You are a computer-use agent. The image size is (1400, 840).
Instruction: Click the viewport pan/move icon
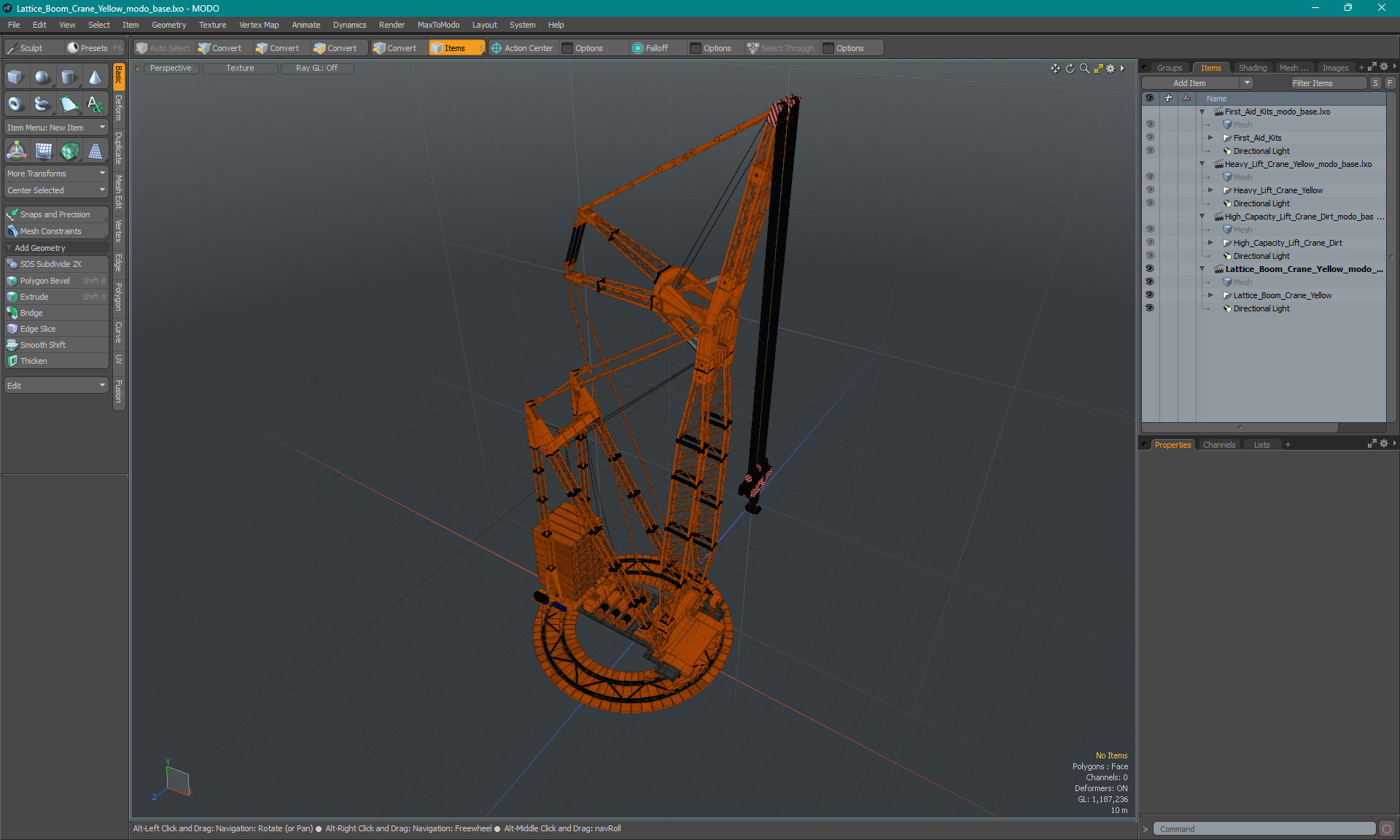tap(1055, 69)
